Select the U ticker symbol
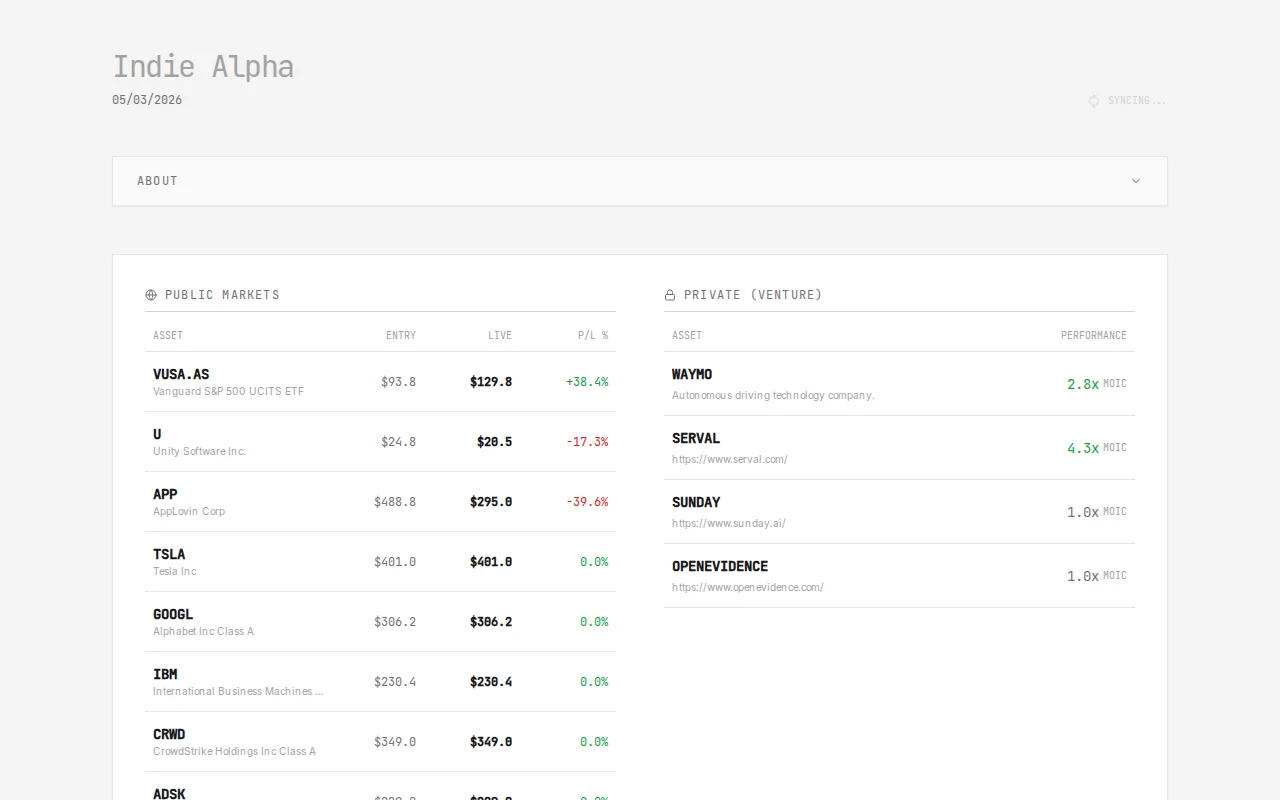Image resolution: width=1280 pixels, height=800 pixels. click(x=157, y=434)
